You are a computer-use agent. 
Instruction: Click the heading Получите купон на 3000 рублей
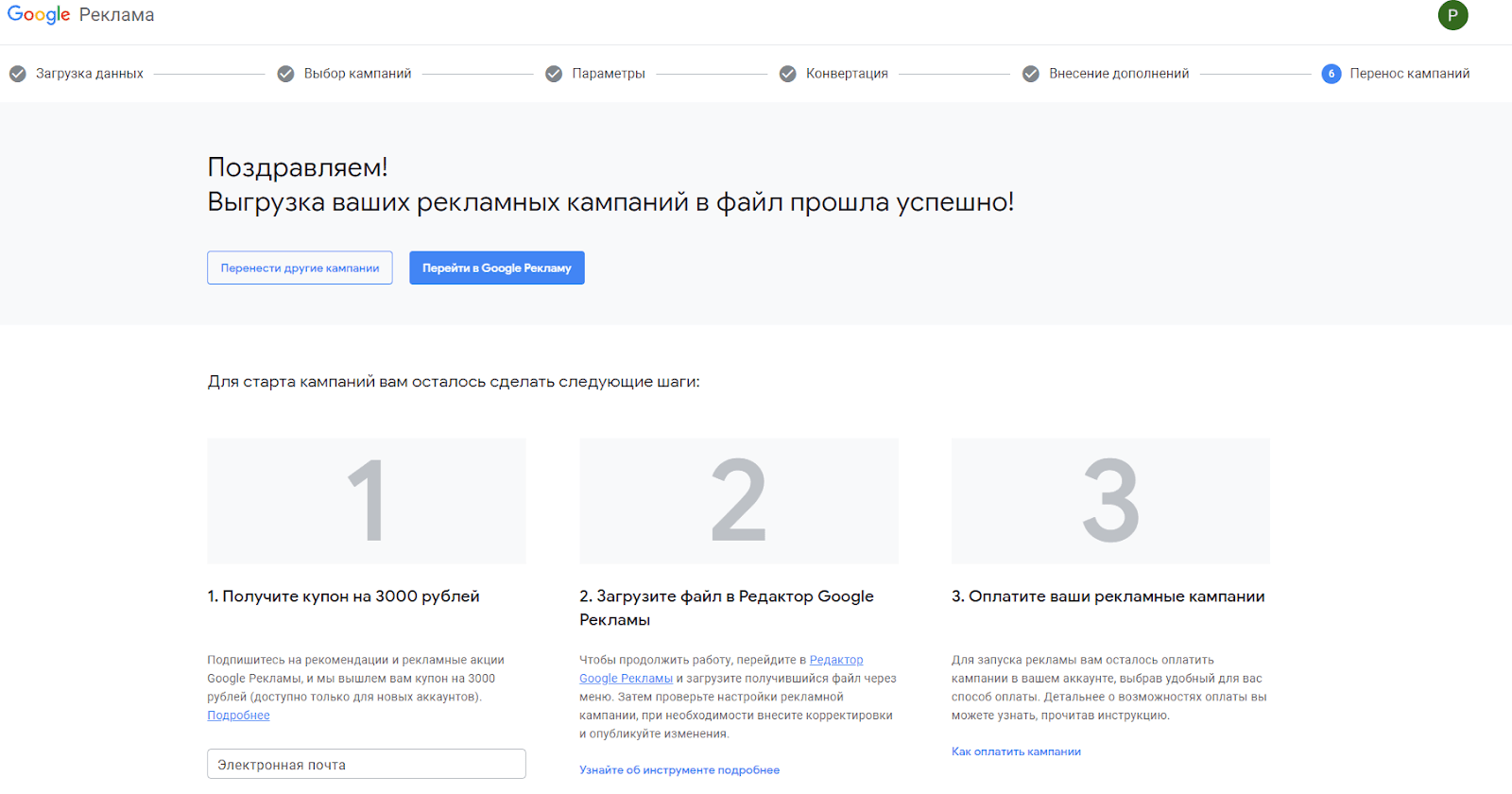point(343,596)
